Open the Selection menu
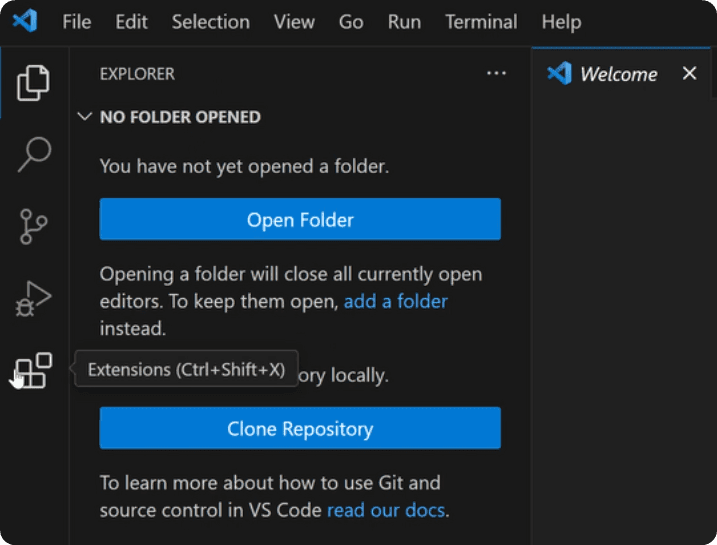717x545 pixels. click(211, 22)
